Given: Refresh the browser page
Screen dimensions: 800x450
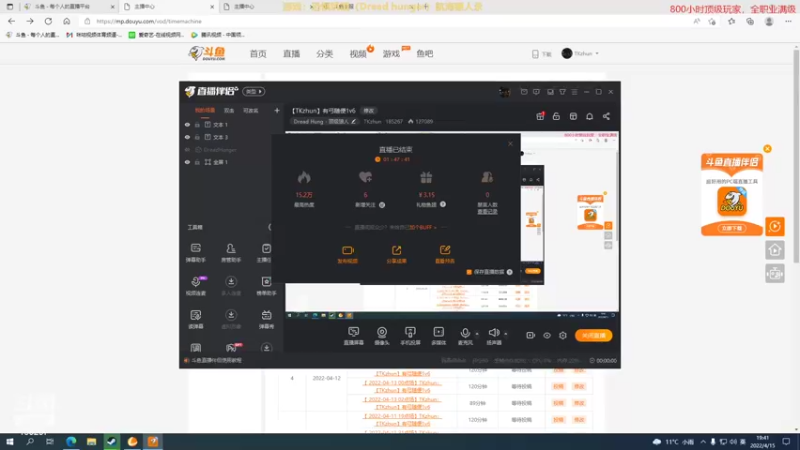Looking at the screenshot, I should coord(48,21).
